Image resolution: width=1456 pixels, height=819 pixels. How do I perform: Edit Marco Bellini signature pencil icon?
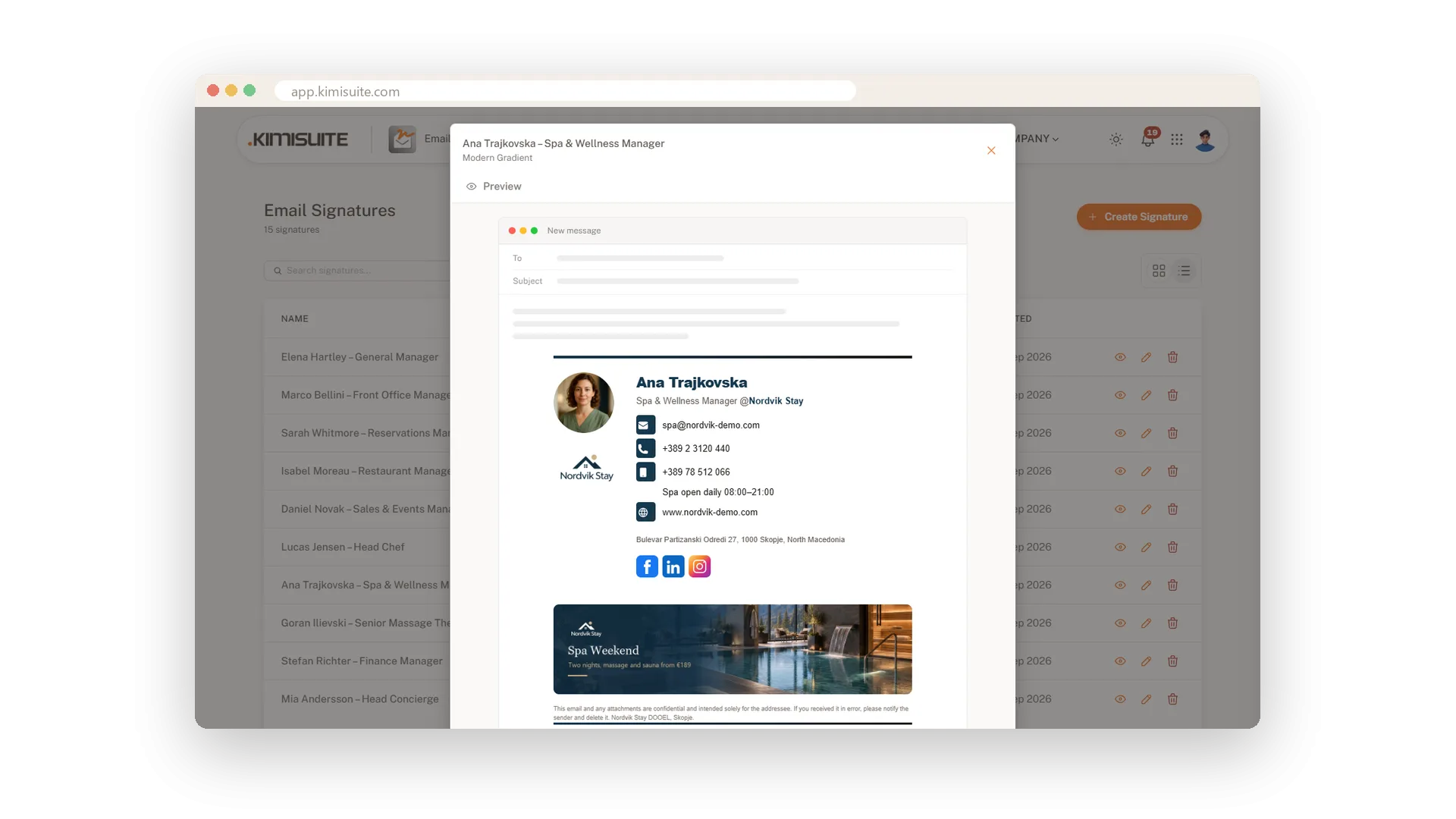(1146, 395)
